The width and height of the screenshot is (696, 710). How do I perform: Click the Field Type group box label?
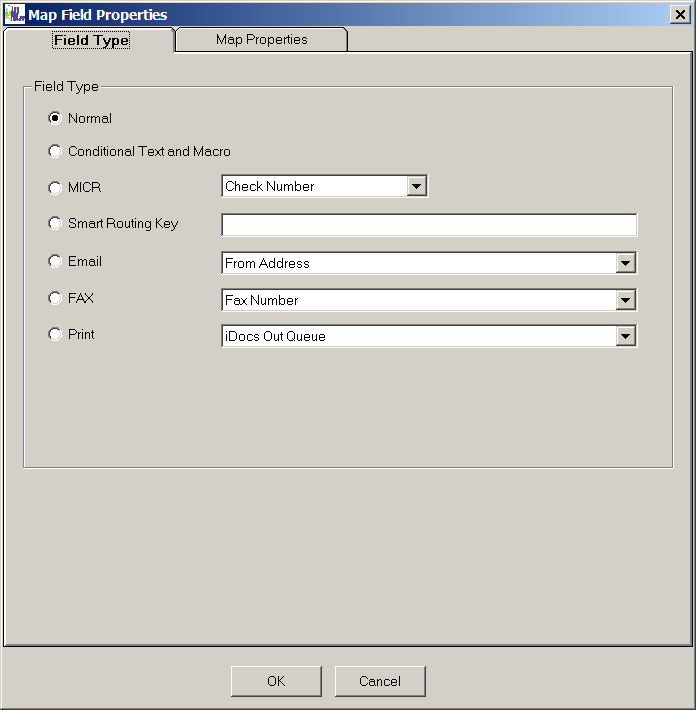point(66,87)
